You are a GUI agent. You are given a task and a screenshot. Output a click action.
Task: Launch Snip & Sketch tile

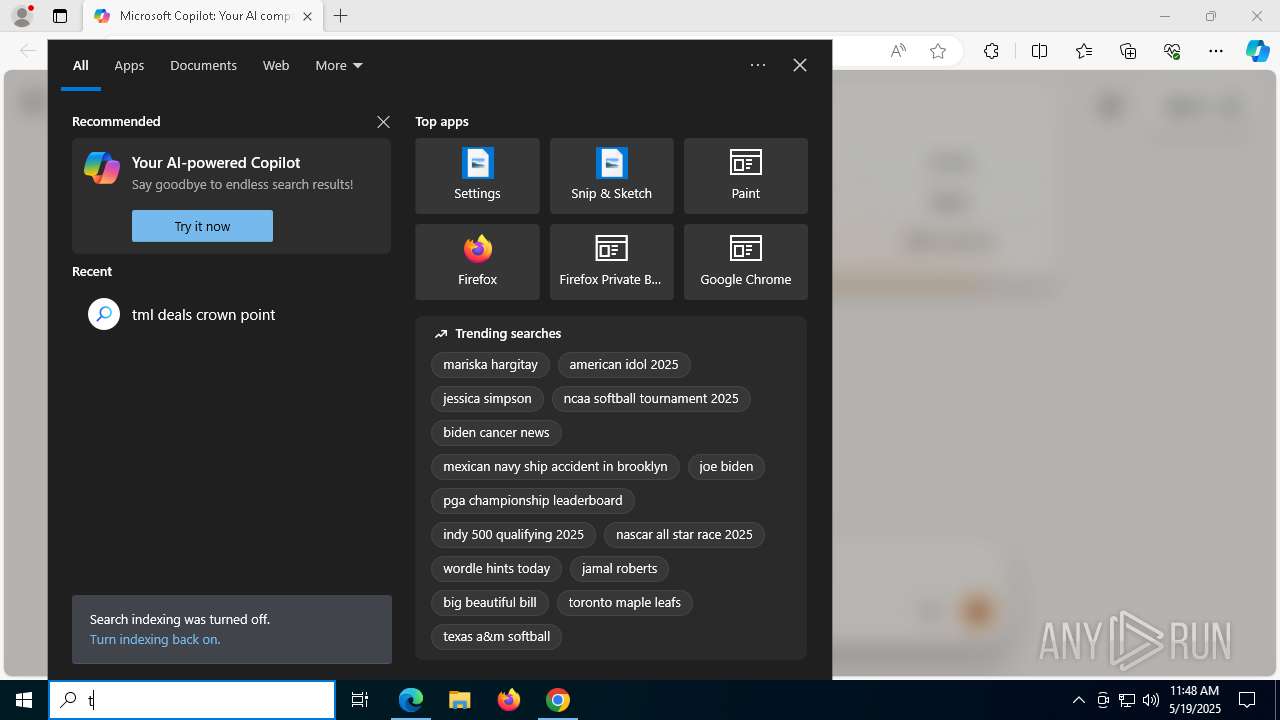click(611, 176)
